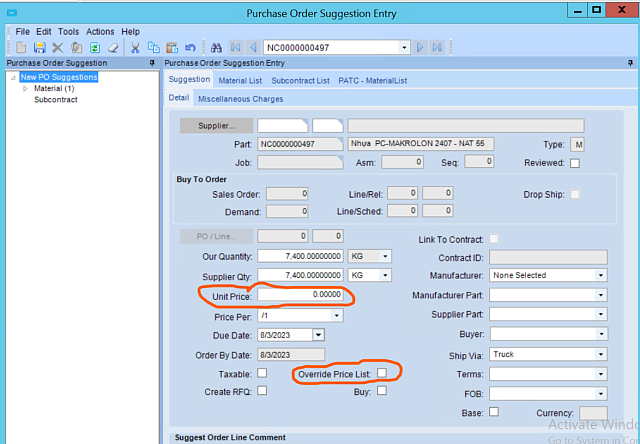Select the Subcontract tree item
The height and width of the screenshot is (444, 640).
pyautogui.click(x=56, y=100)
